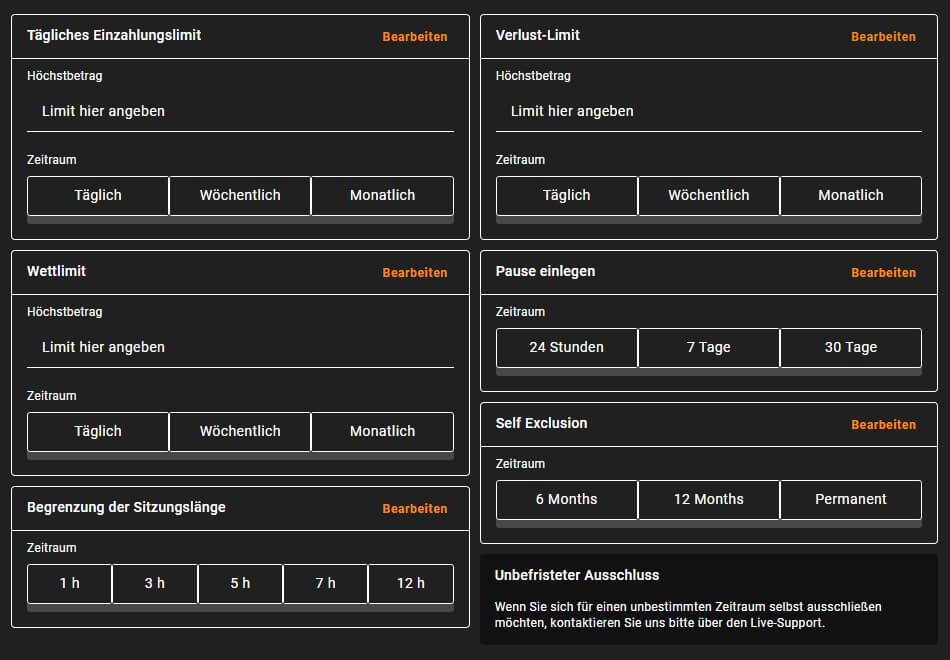Click Bearbeiten for Begrenzung der Sitzungslänge
The width and height of the screenshot is (950, 660).
tap(415, 508)
